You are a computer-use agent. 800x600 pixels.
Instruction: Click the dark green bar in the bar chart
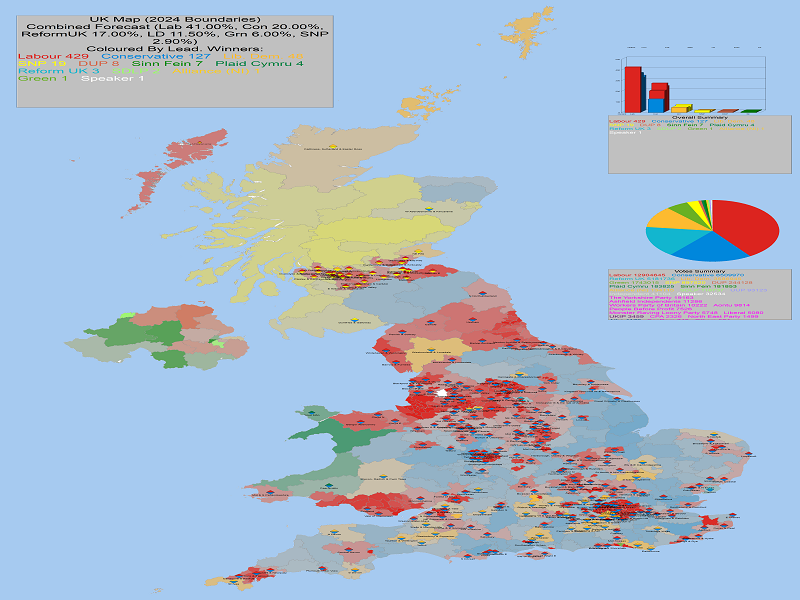click(751, 111)
